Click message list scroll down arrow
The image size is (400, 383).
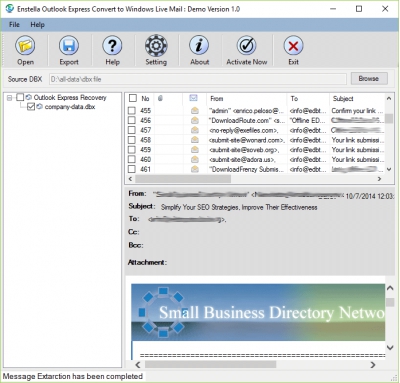tap(389, 169)
